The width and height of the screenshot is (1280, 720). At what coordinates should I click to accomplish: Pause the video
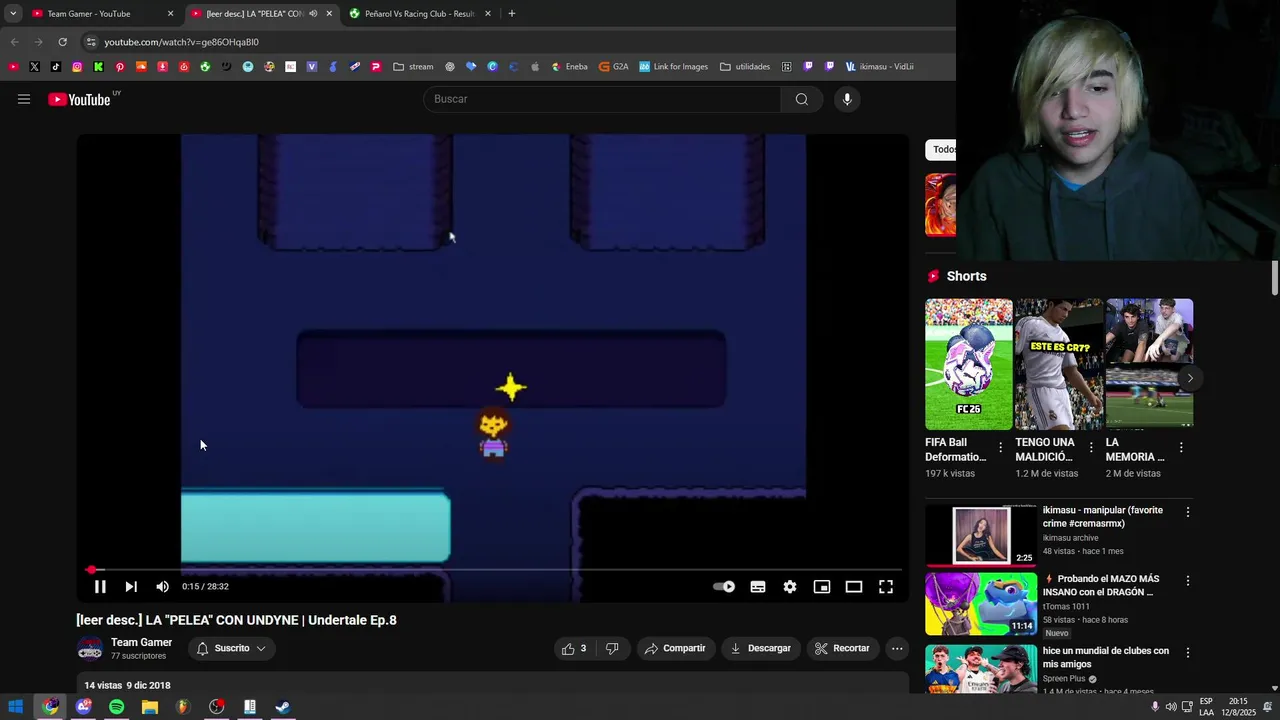point(100,587)
